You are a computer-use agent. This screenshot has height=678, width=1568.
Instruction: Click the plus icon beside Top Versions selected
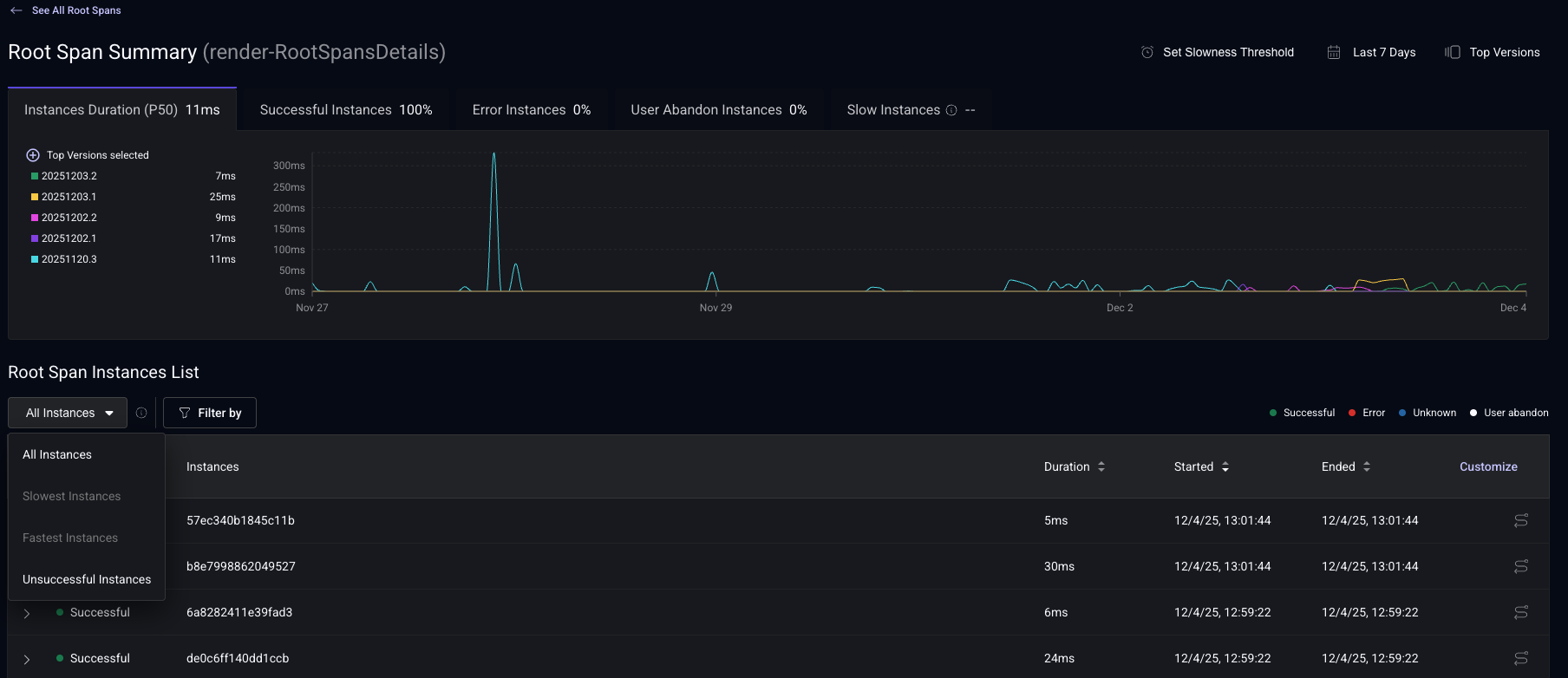pos(33,155)
